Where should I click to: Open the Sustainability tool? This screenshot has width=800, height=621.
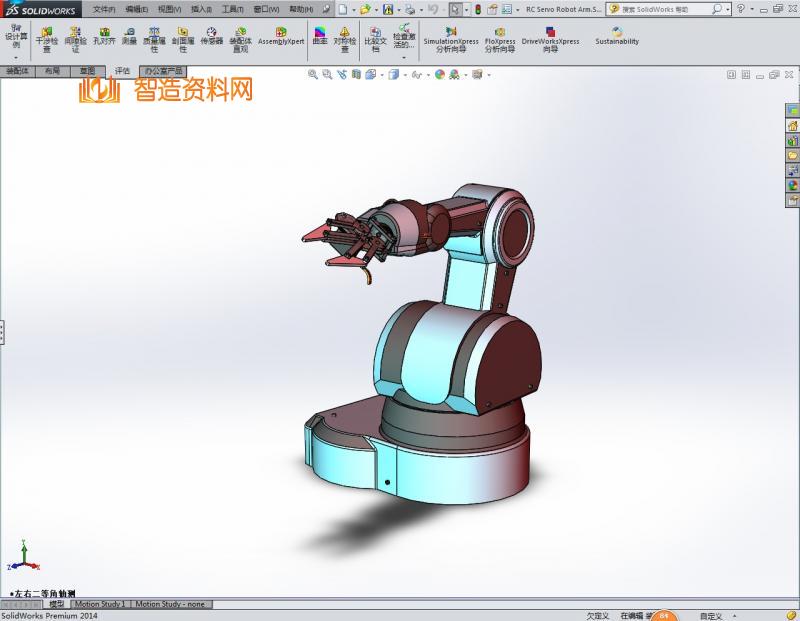click(x=617, y=37)
